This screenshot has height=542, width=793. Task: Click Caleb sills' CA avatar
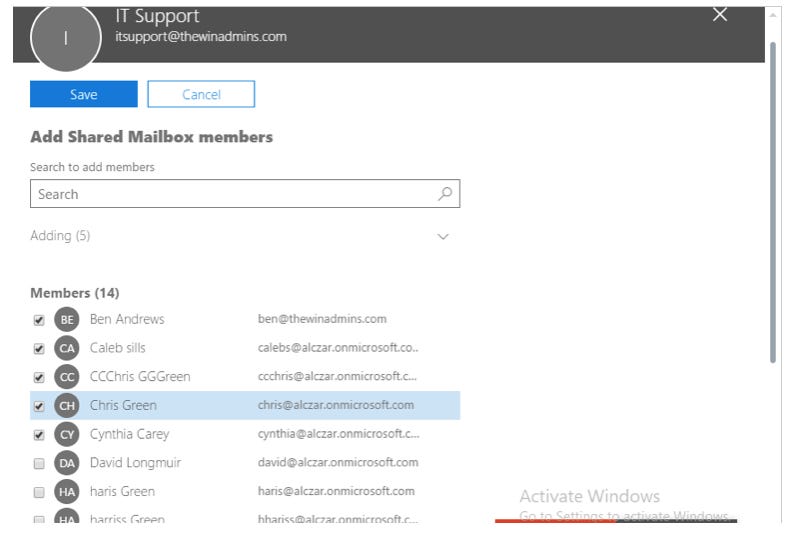(x=67, y=348)
